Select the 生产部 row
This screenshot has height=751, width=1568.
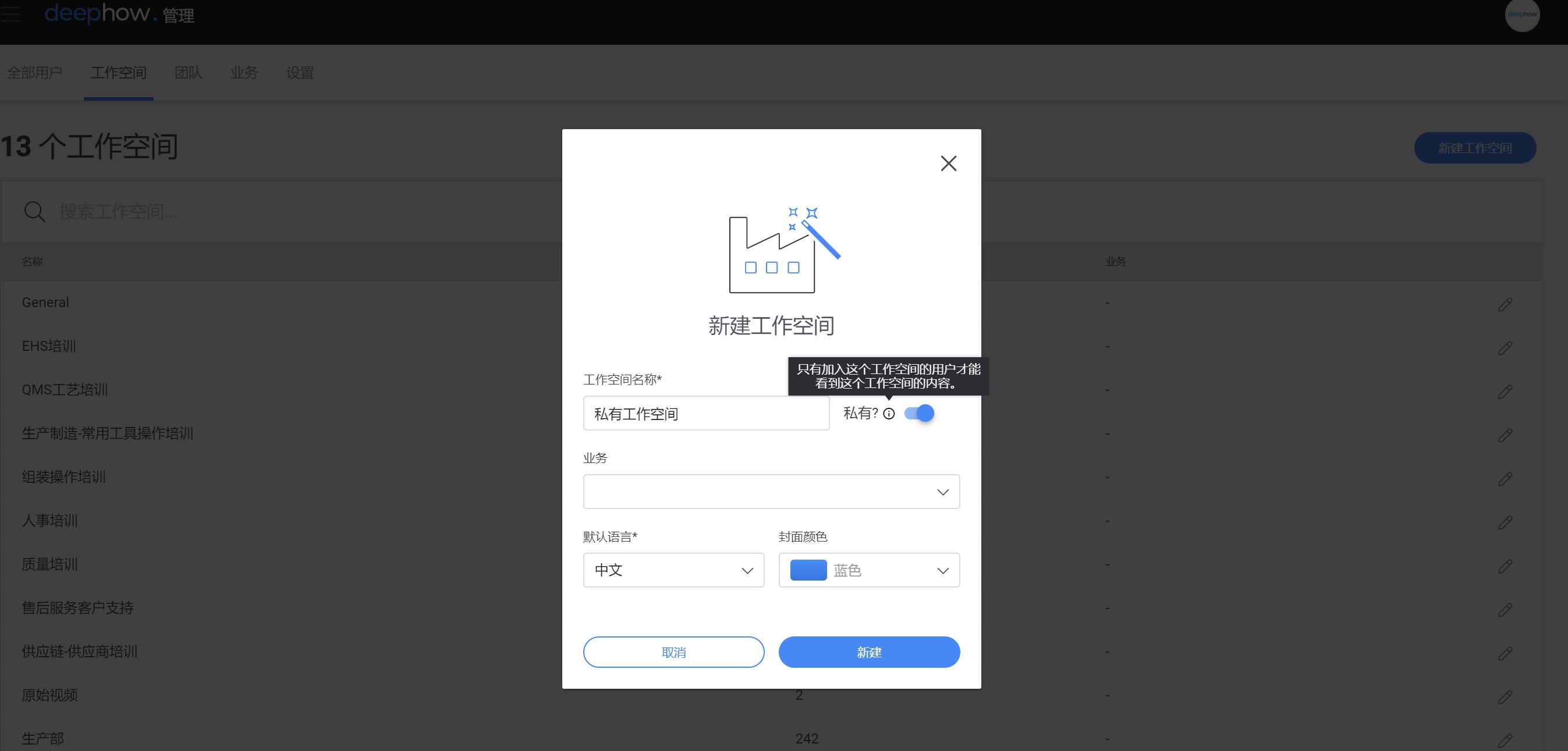pyautogui.click(x=771, y=735)
